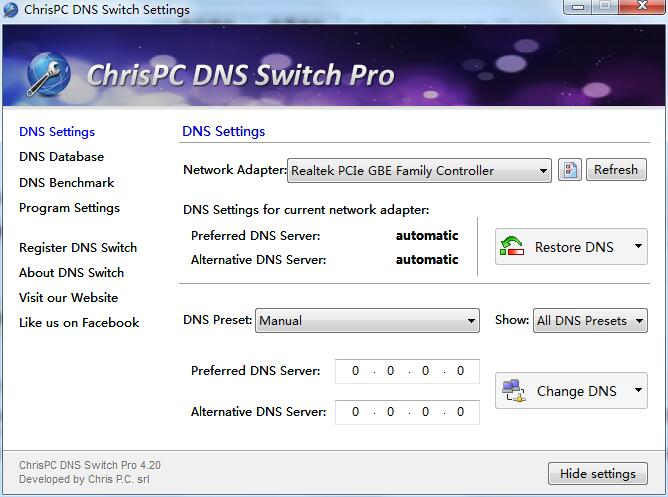668x497 pixels.
Task: Expand the Show All DNS Presets dropdown
Action: click(x=590, y=320)
